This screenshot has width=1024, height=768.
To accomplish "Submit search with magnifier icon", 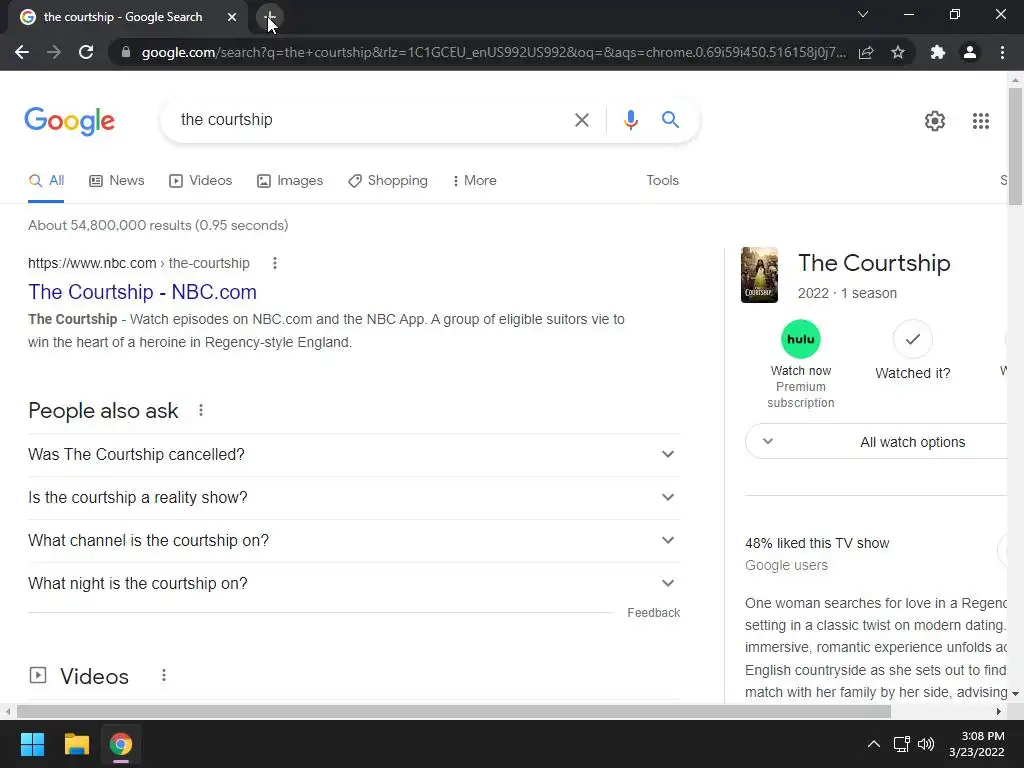I will coord(670,120).
